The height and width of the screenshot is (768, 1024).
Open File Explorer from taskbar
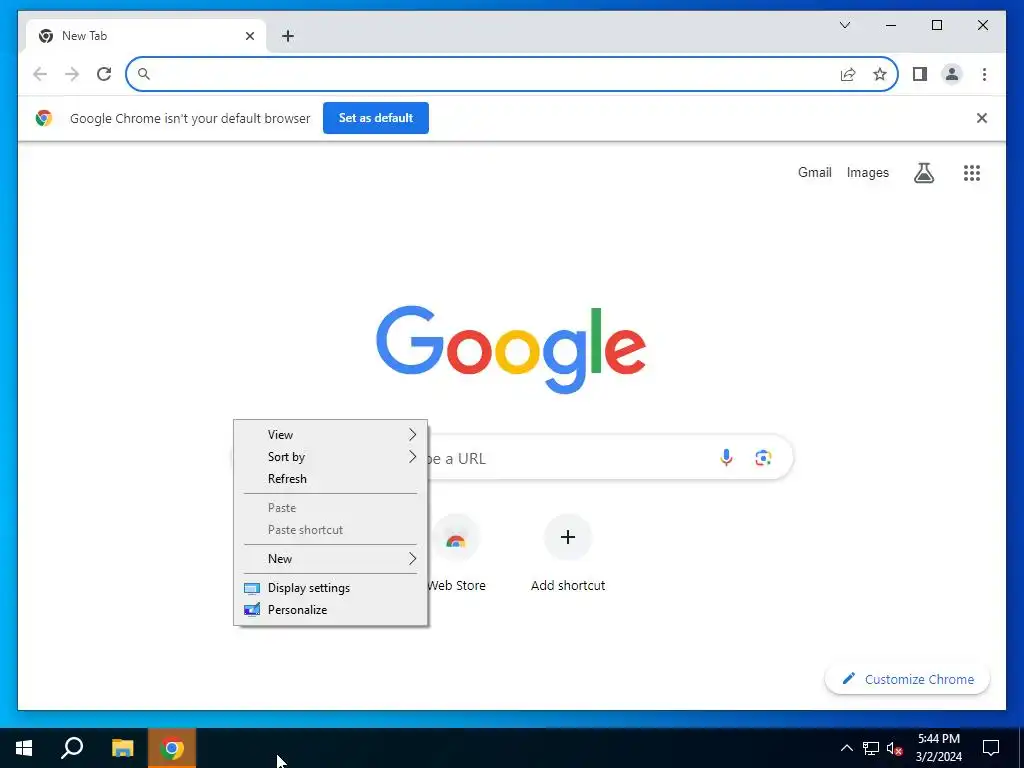point(122,748)
